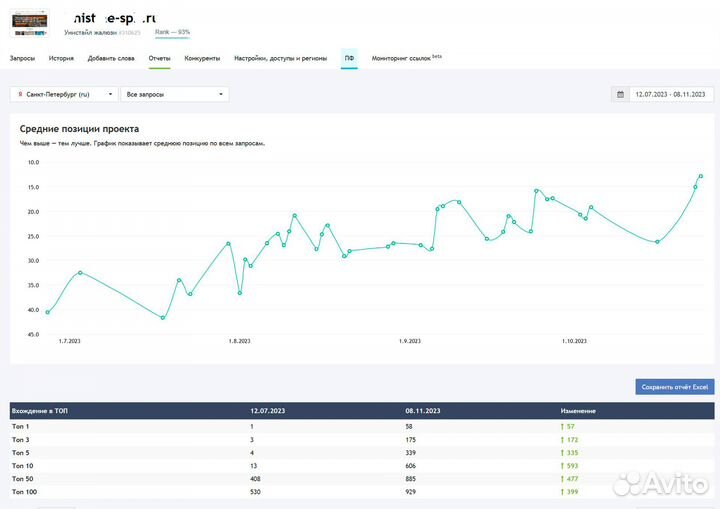Select the Отчеты tab
Screen dimensions: 720x509
pos(160,59)
